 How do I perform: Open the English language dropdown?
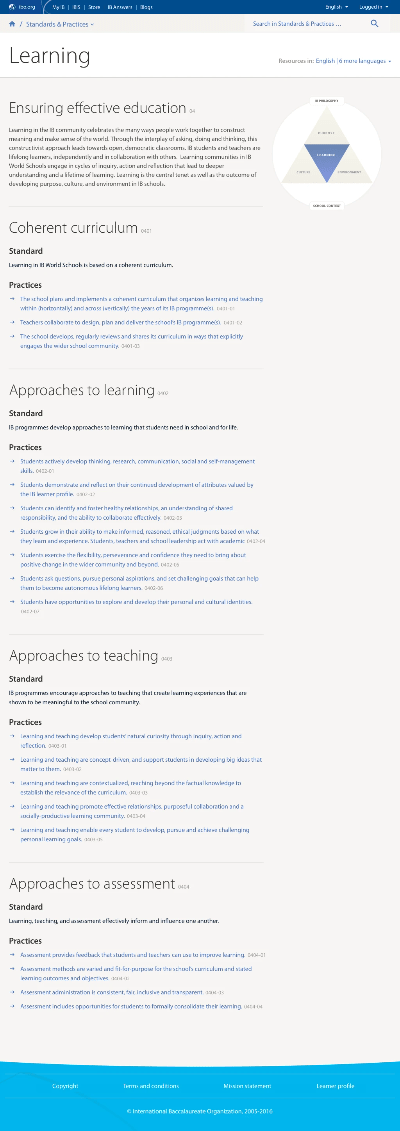337,6
